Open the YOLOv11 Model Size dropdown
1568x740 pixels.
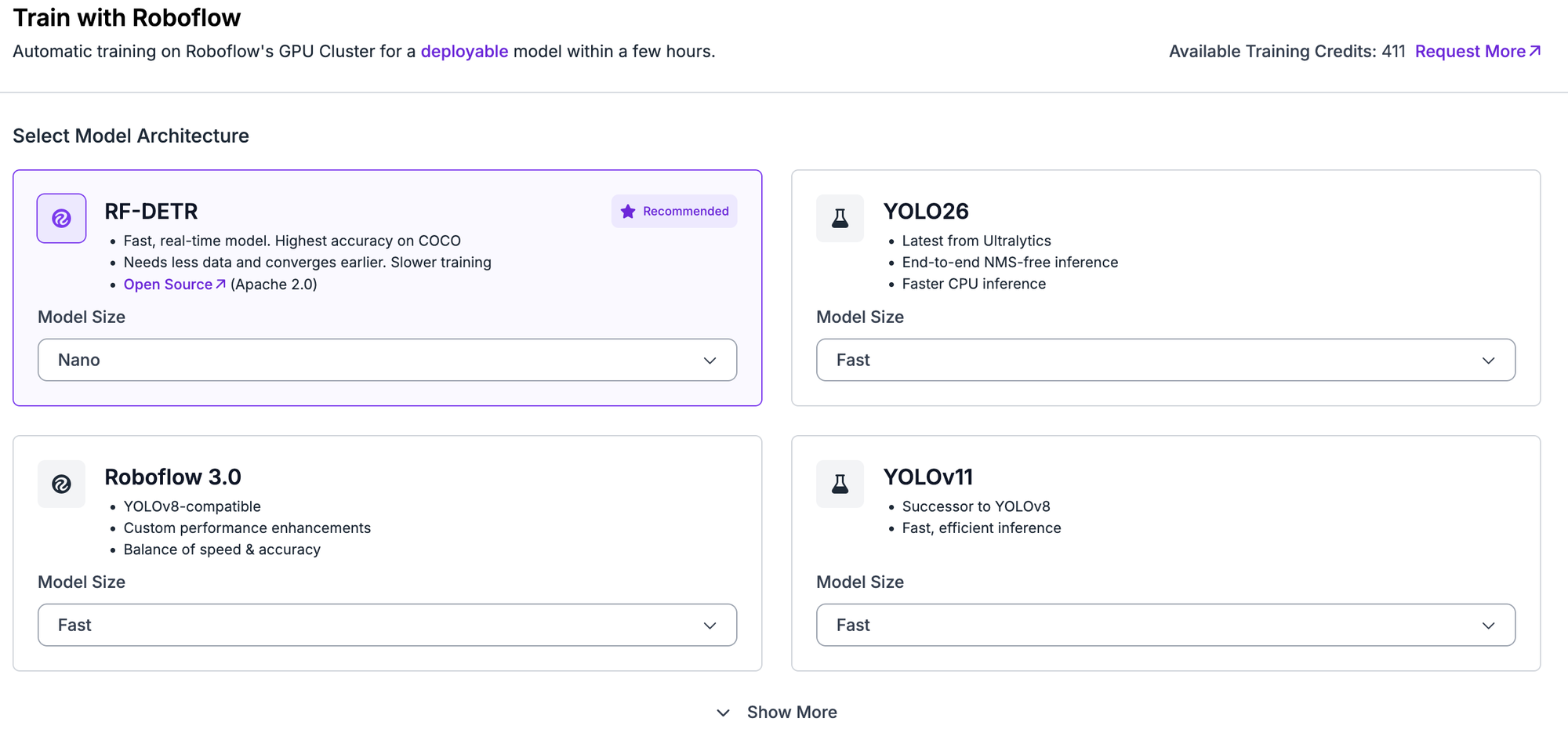[x=1166, y=625]
